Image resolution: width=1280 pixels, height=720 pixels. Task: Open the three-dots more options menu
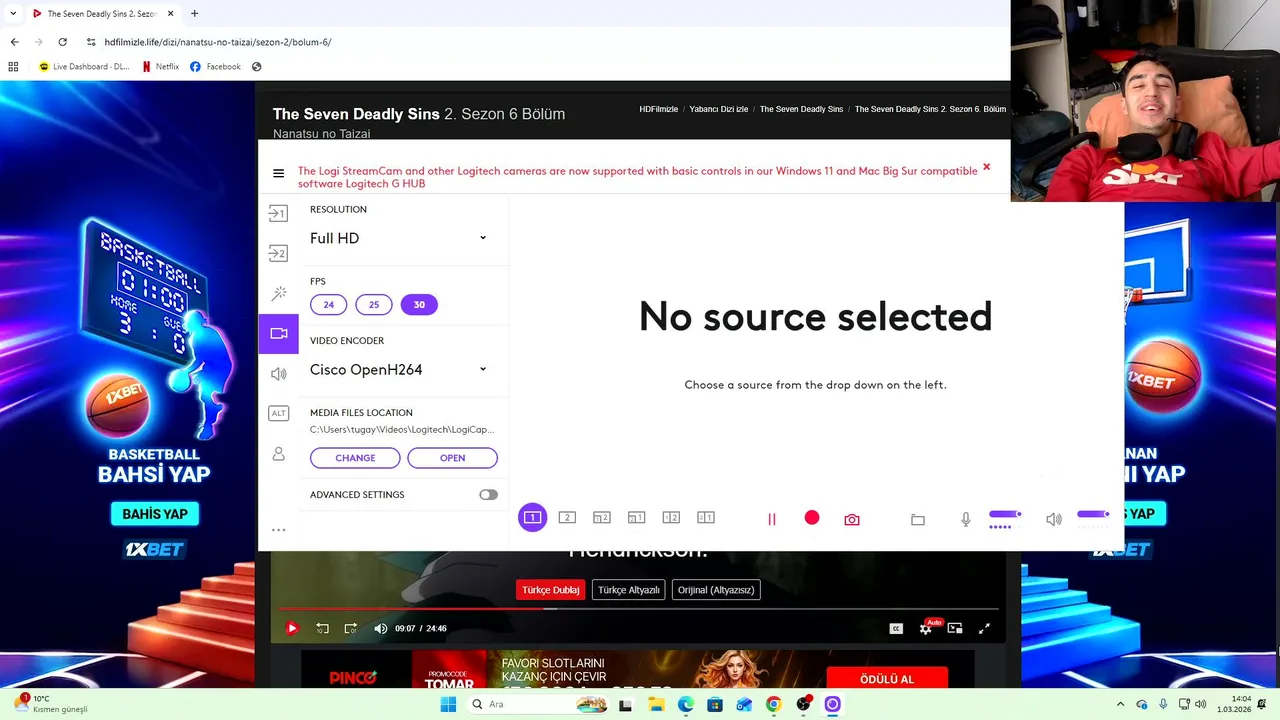coord(278,530)
